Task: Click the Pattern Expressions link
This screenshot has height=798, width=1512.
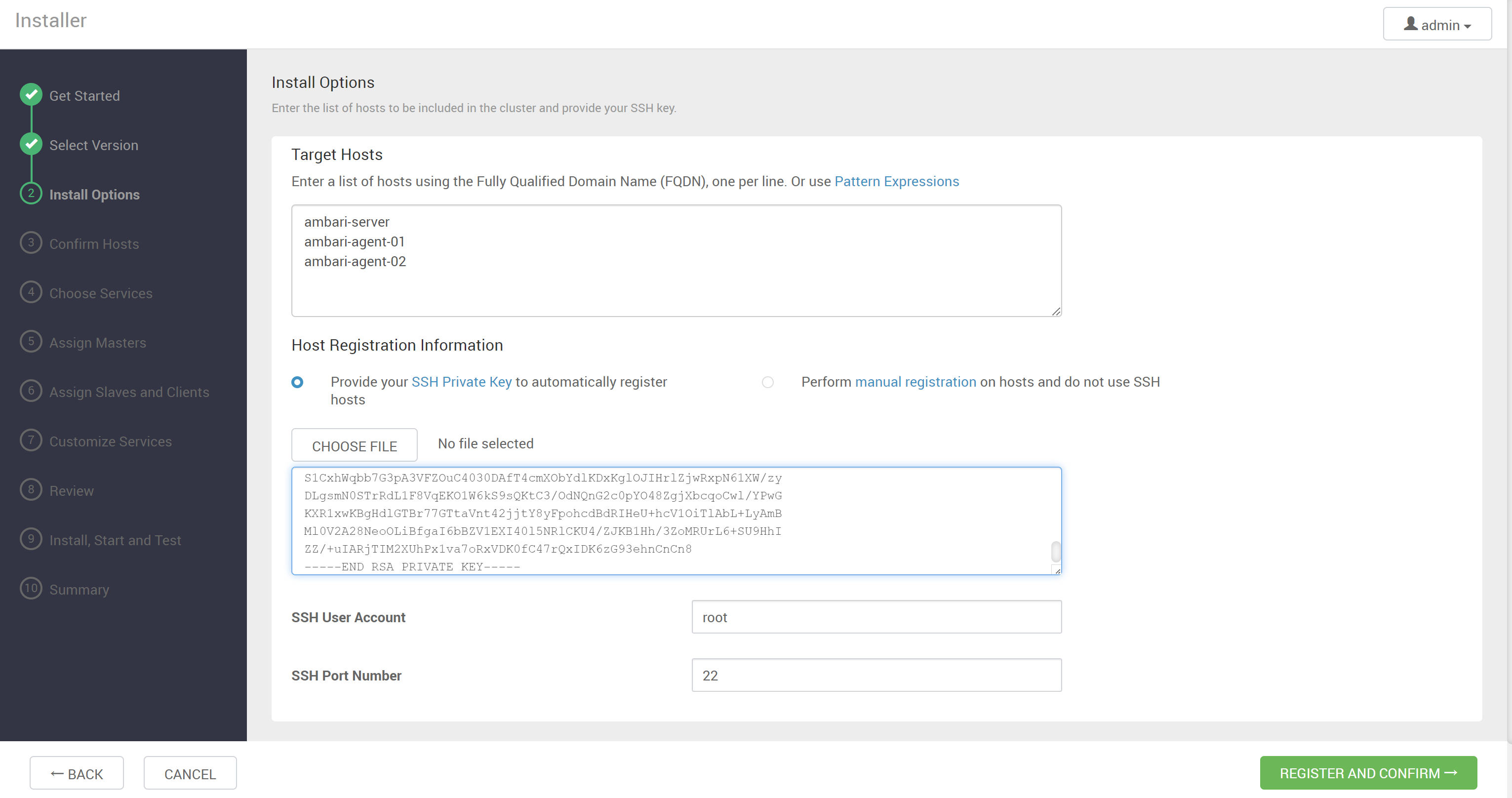Action: pos(896,181)
